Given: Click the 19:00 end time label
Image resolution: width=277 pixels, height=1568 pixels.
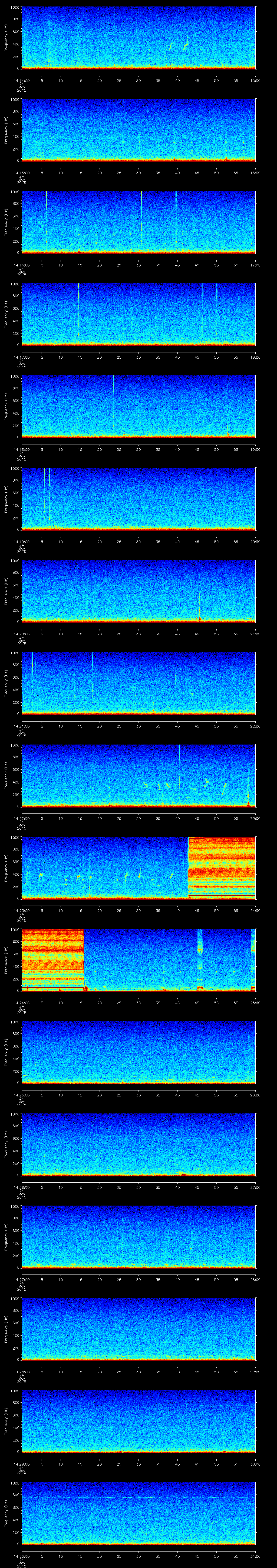Looking at the screenshot, I should 255,449.
